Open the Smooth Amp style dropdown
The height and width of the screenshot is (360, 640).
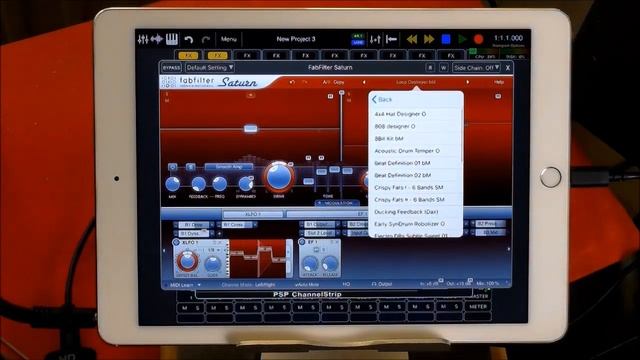click(229, 167)
